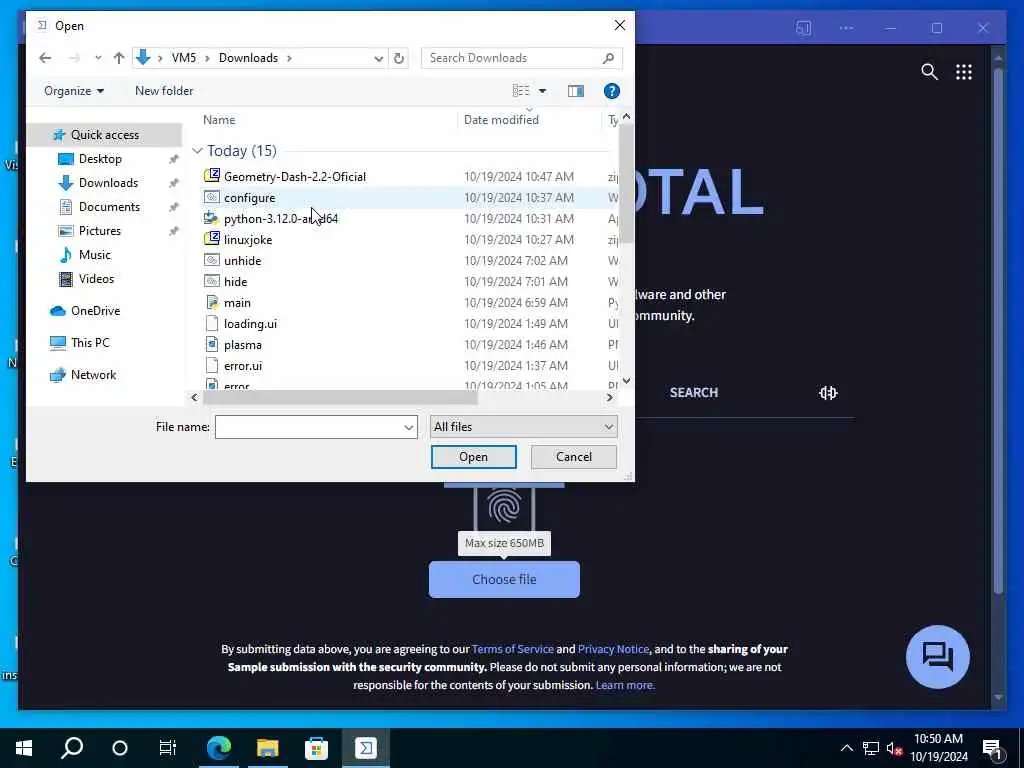1024x768 pixels.
Task: Open Terms of Service link
Action: 513,649
